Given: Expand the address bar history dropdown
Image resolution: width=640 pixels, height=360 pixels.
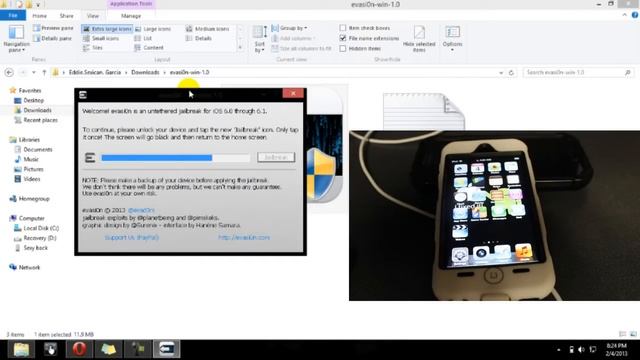Looking at the screenshot, I should coord(501,73).
